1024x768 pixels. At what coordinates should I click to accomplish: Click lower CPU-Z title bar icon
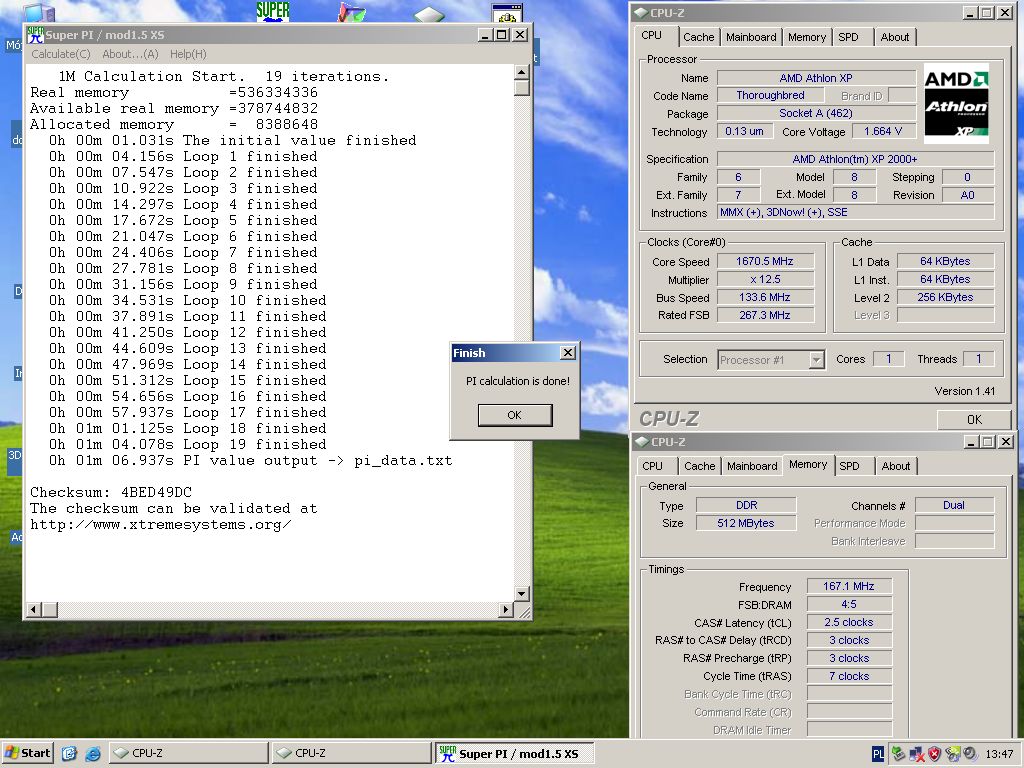[x=642, y=441]
